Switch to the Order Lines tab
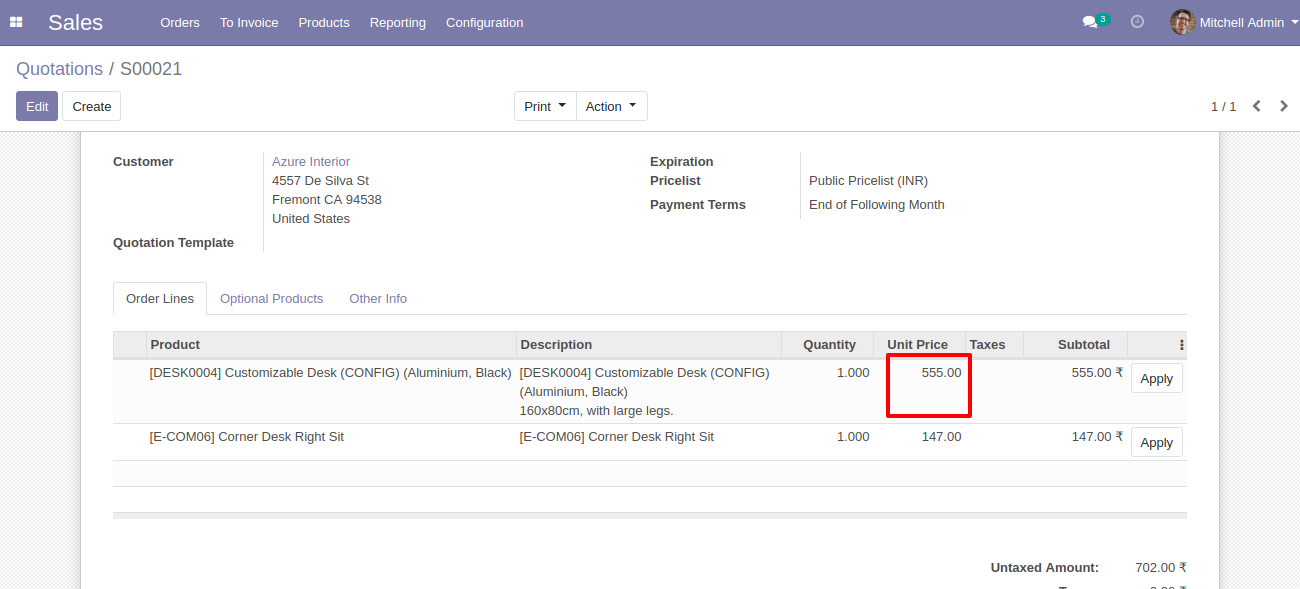This screenshot has height=589, width=1300. point(160,298)
